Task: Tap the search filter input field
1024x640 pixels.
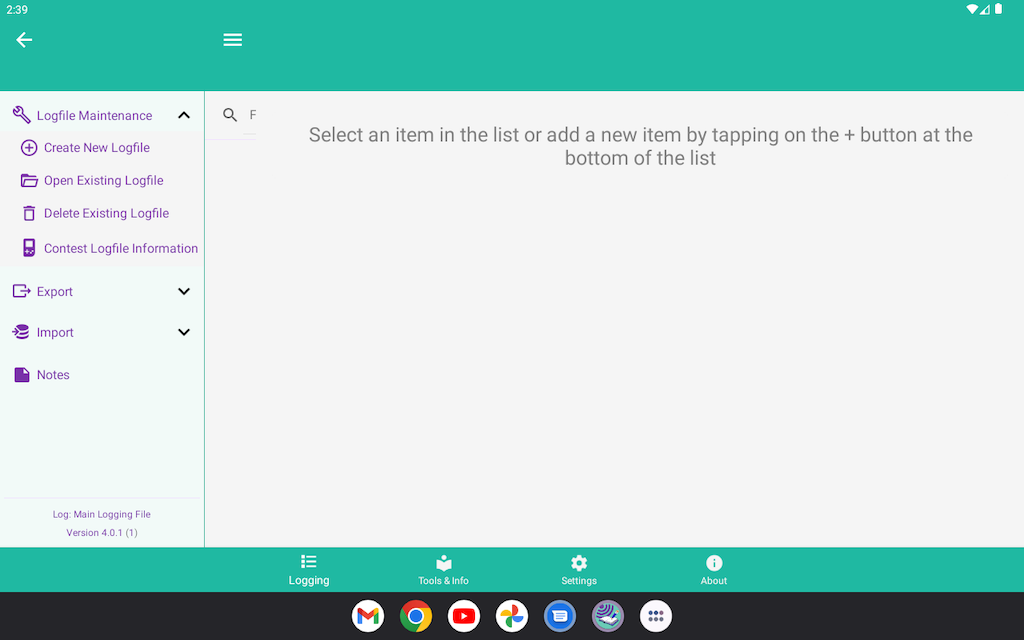Action: click(252, 115)
